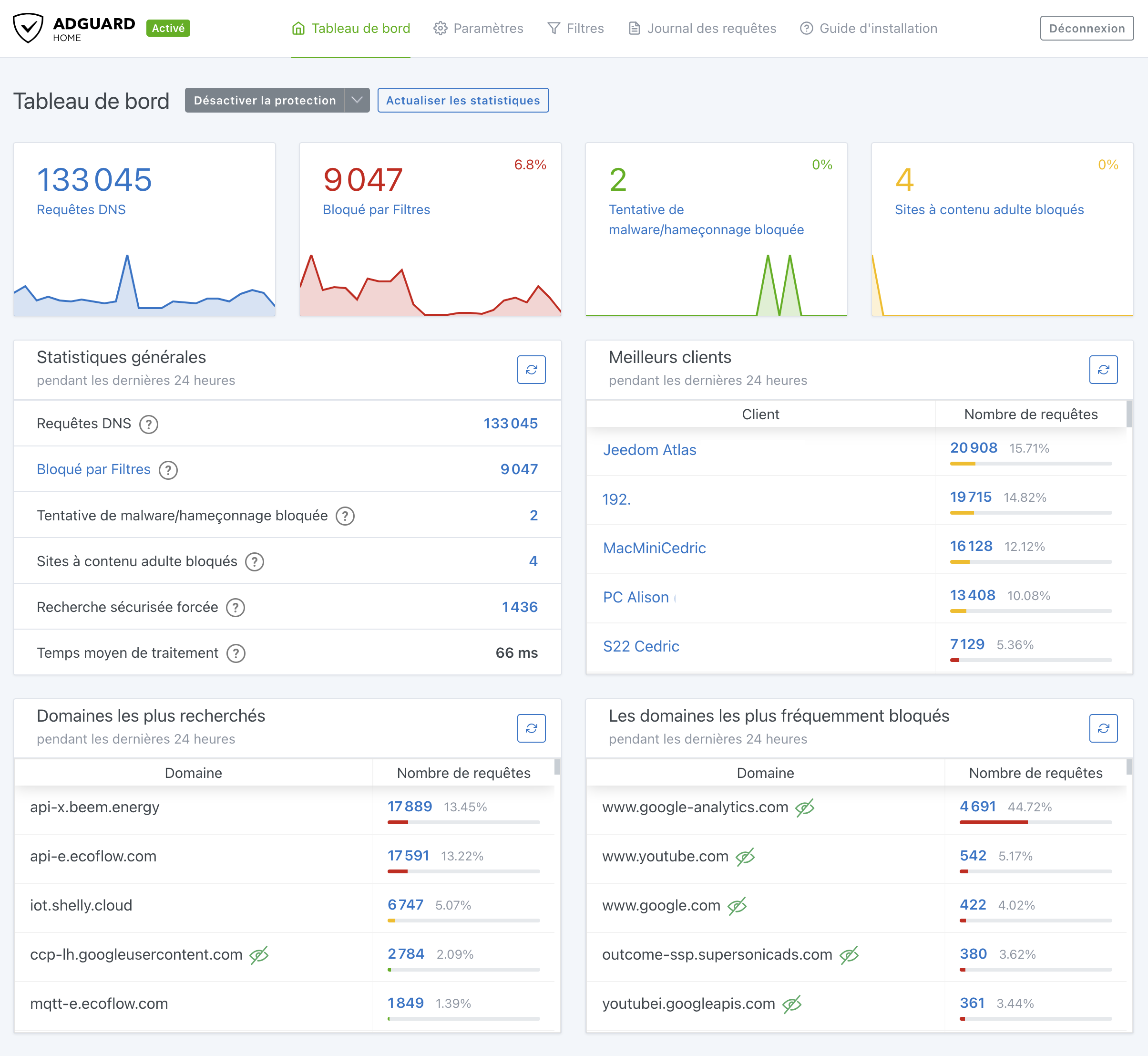This screenshot has width=1148, height=1056.
Task: Click Bloqué par Filtres link in statistics
Action: click(93, 470)
